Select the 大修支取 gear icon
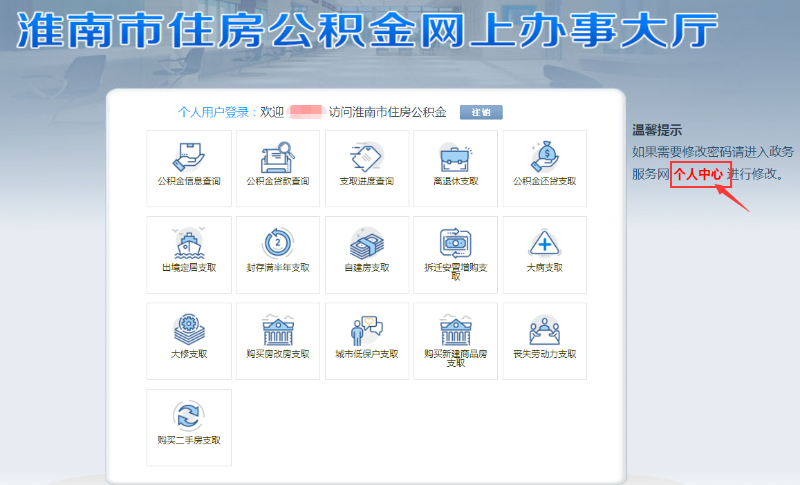Viewport: 800px width, 485px height. [x=188, y=330]
